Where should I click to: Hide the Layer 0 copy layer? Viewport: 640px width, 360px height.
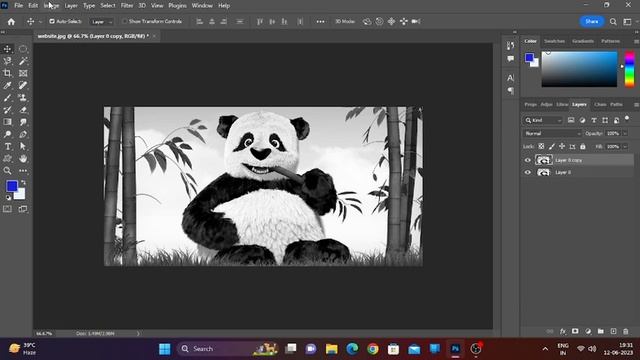(527, 160)
